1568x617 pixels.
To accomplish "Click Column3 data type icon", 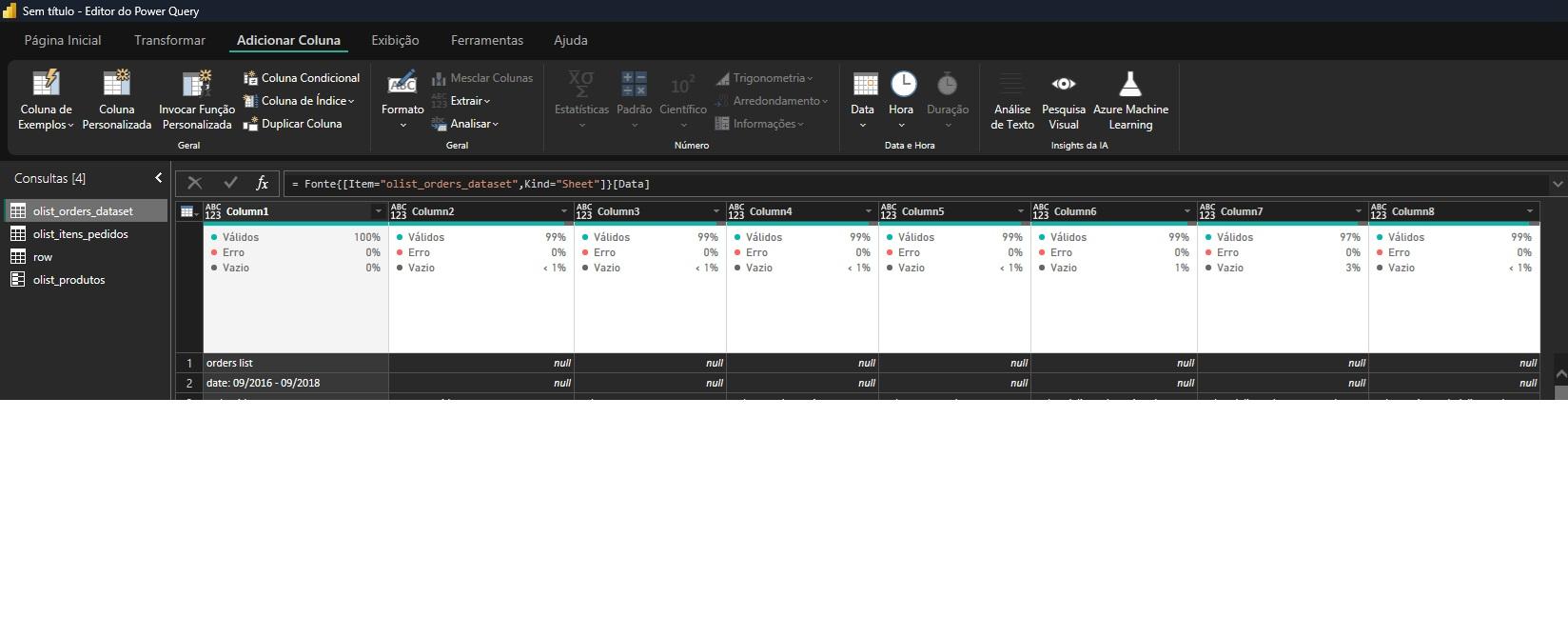I will [x=584, y=211].
